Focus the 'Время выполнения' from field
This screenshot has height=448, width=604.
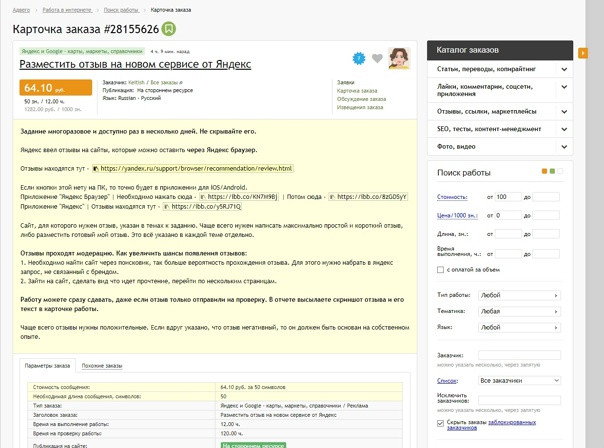[508, 254]
